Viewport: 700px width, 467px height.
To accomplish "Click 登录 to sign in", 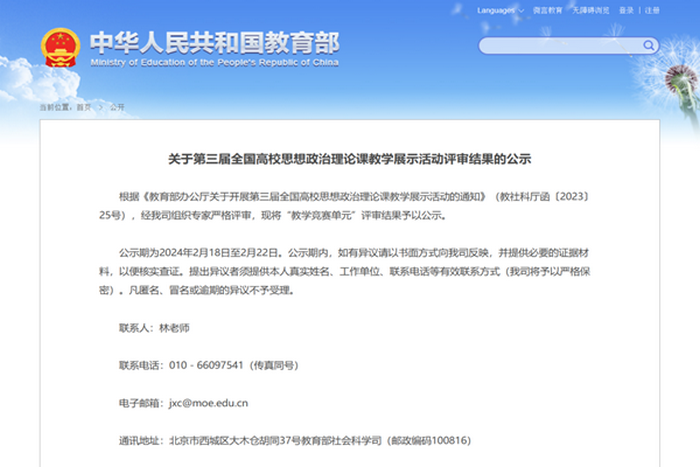I will 627,10.
